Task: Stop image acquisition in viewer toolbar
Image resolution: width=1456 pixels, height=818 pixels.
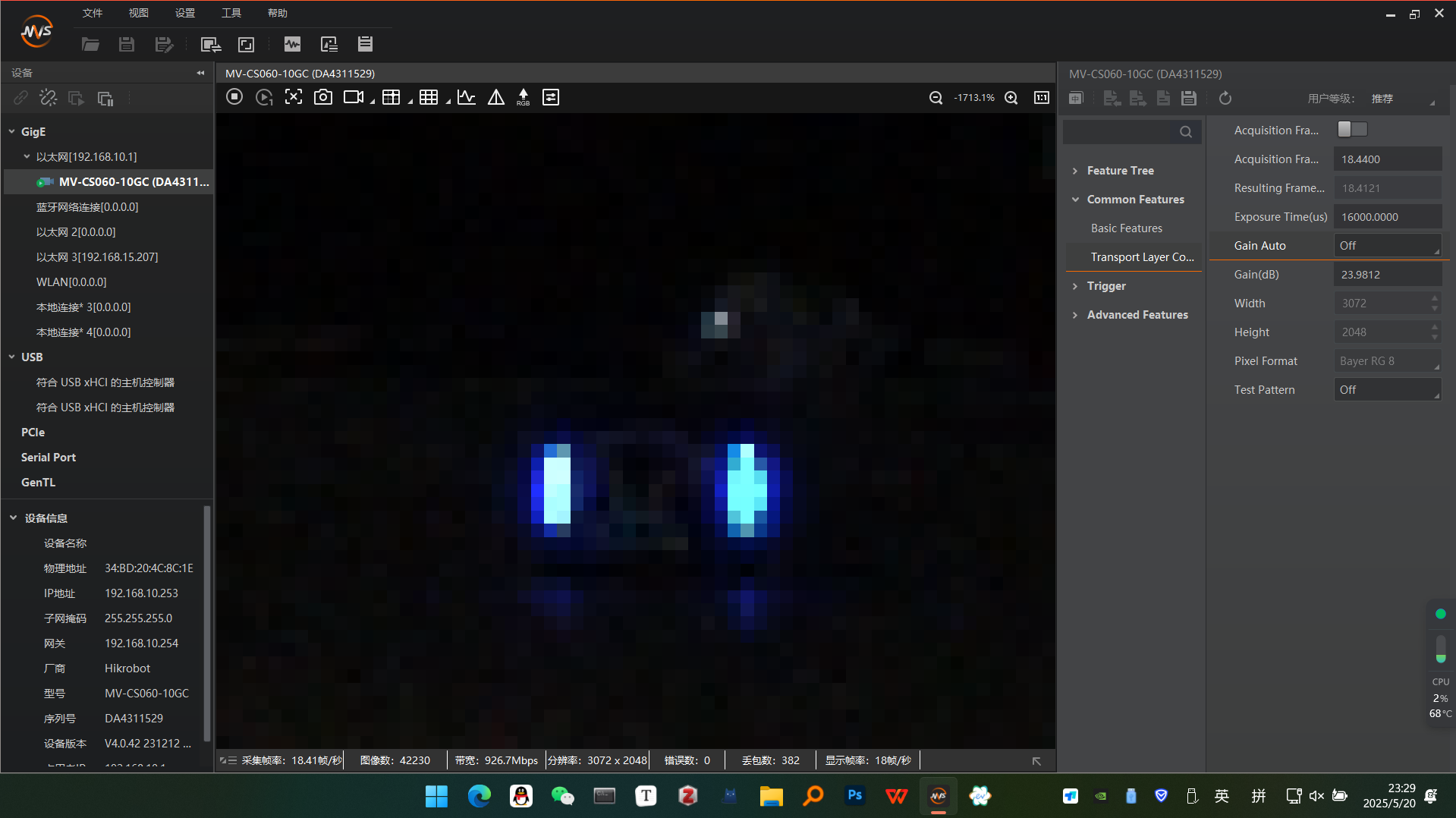Action: click(x=234, y=97)
